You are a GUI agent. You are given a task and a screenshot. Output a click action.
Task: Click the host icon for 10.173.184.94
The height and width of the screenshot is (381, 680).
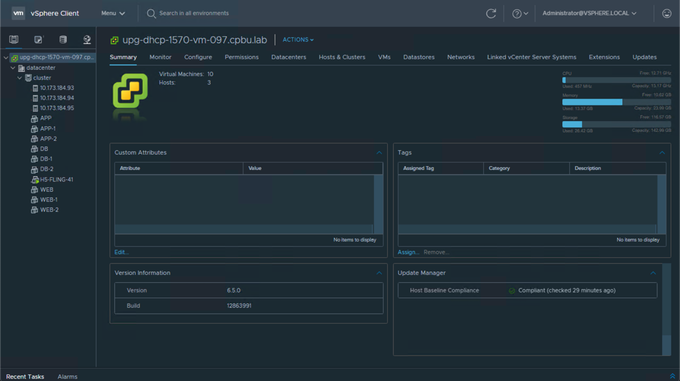pos(35,98)
